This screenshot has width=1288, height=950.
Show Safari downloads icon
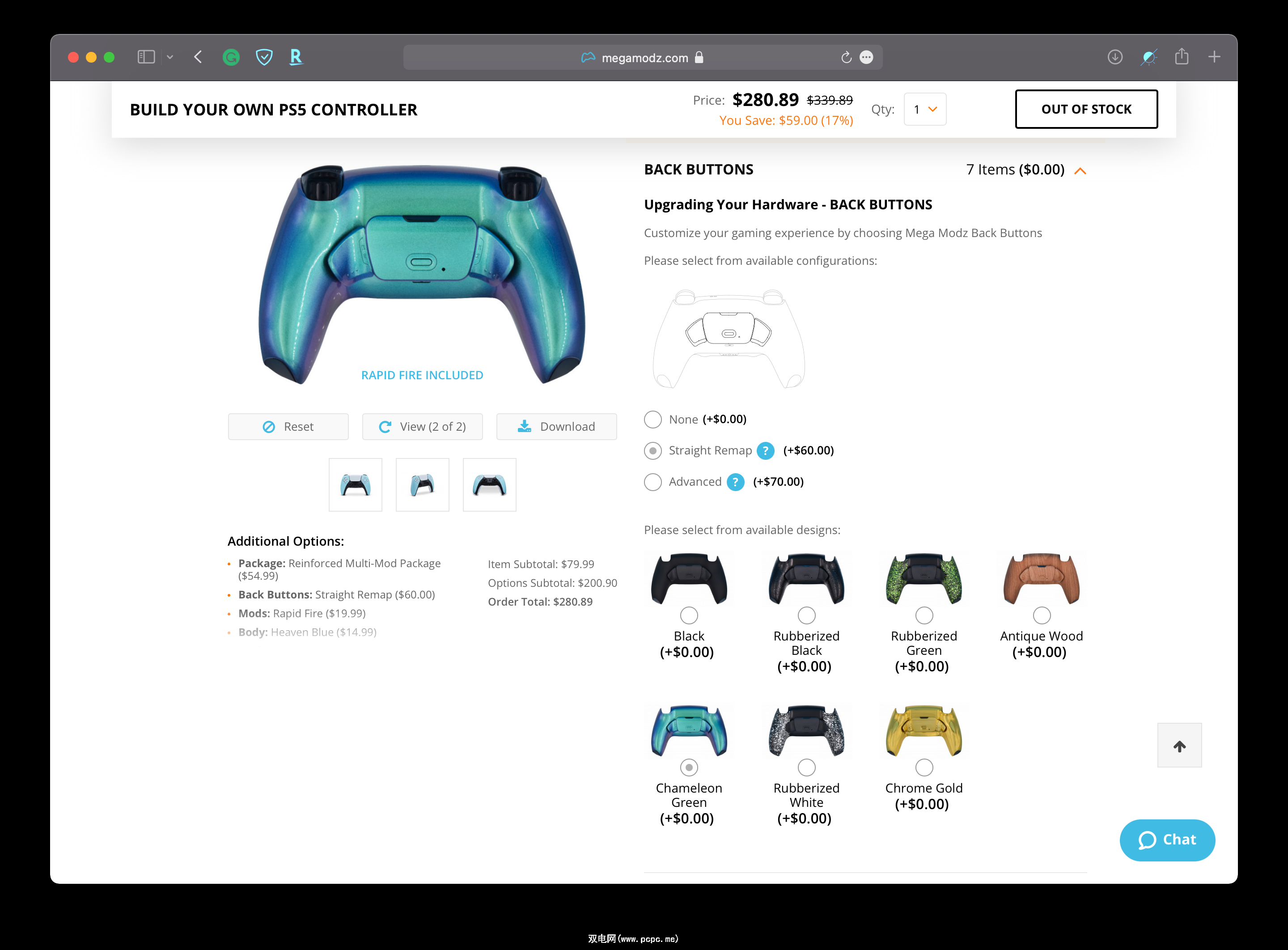pyautogui.click(x=1115, y=57)
